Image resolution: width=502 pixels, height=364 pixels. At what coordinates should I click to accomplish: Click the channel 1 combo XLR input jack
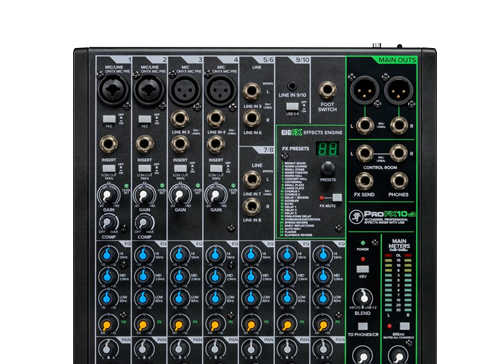pos(113,90)
